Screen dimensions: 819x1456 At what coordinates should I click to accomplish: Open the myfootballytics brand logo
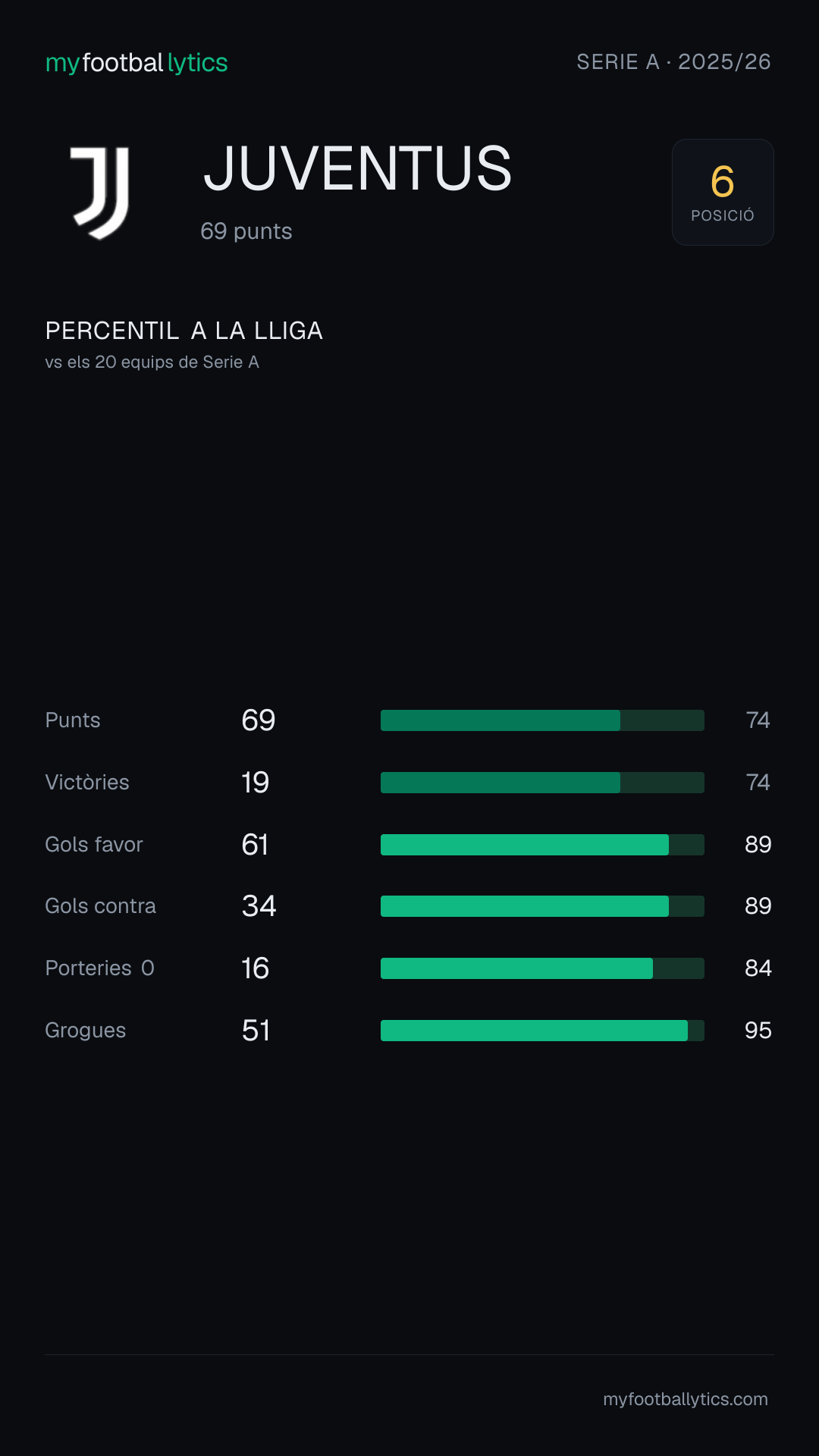point(136,63)
